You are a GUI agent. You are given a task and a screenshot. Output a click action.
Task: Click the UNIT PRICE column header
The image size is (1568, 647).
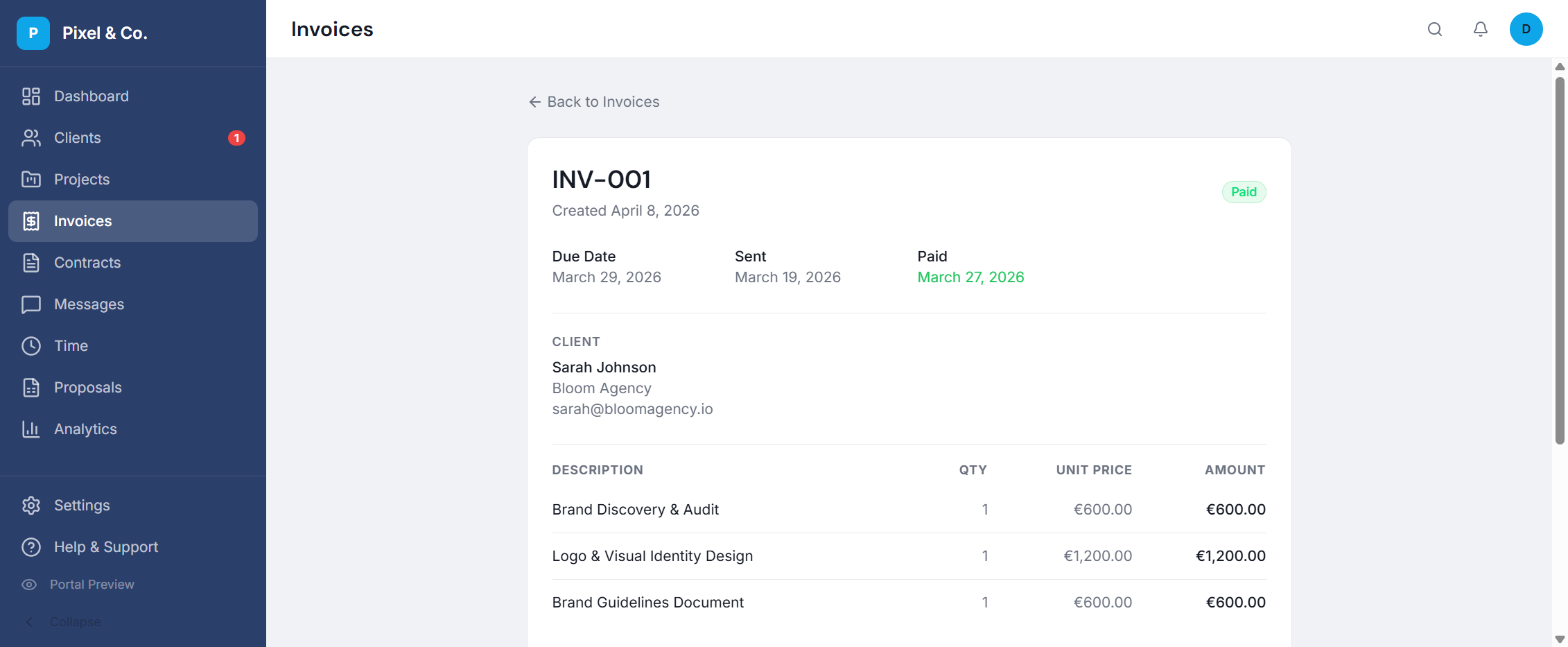(1094, 470)
